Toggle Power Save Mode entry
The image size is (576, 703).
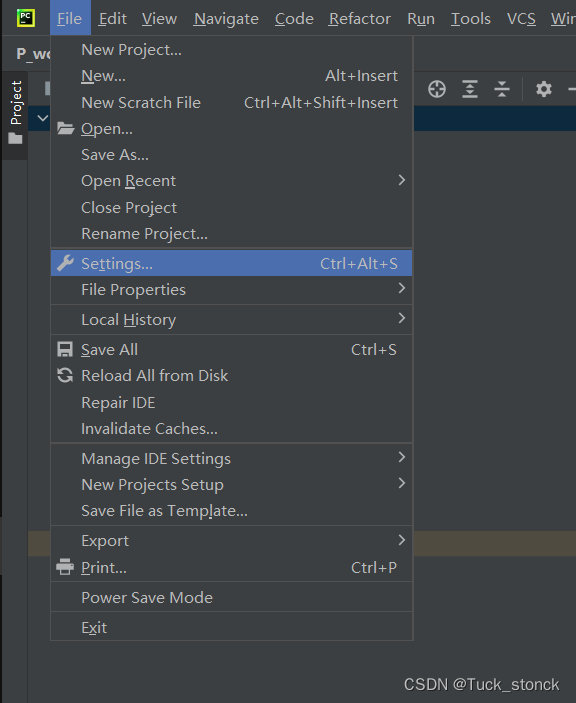(x=231, y=597)
